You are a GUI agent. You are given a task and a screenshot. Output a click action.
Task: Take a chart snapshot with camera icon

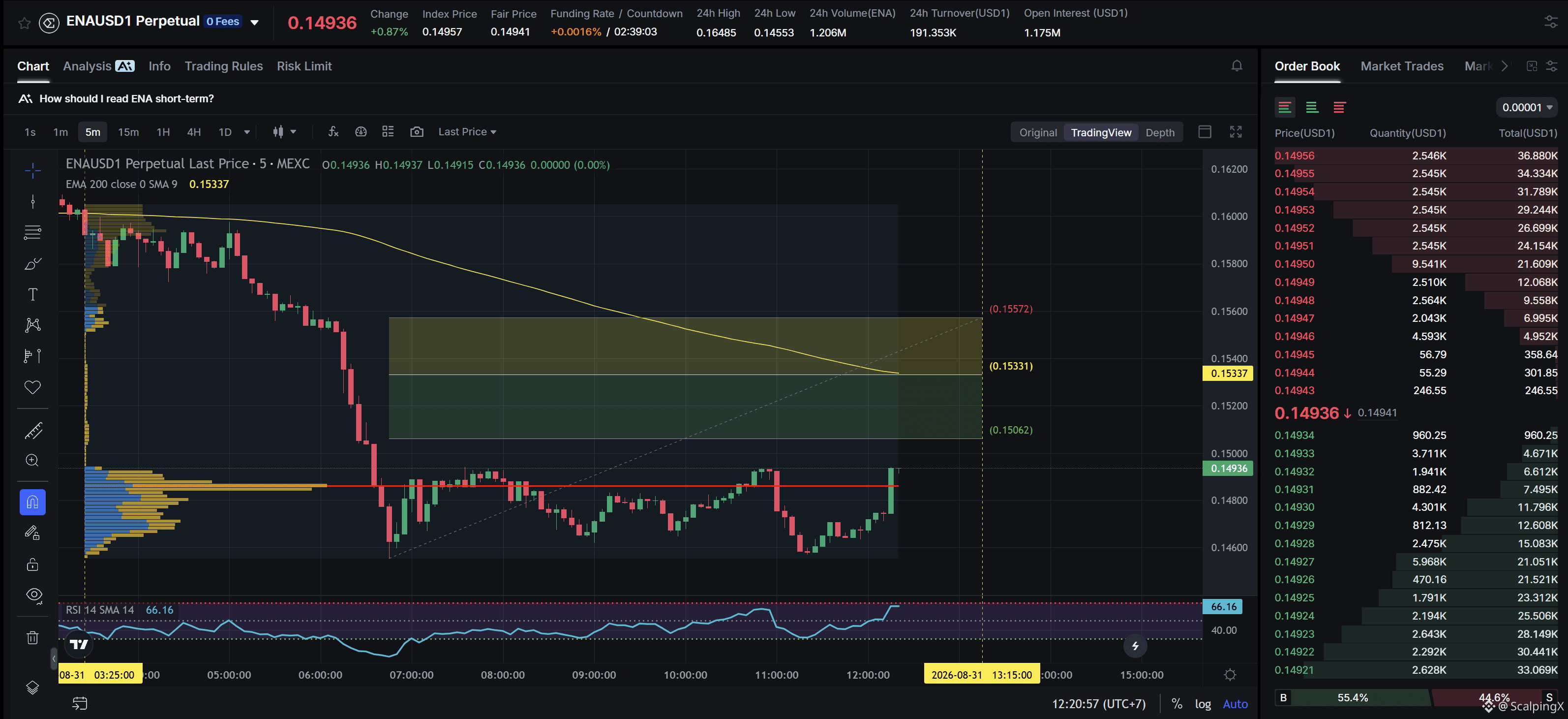[417, 131]
